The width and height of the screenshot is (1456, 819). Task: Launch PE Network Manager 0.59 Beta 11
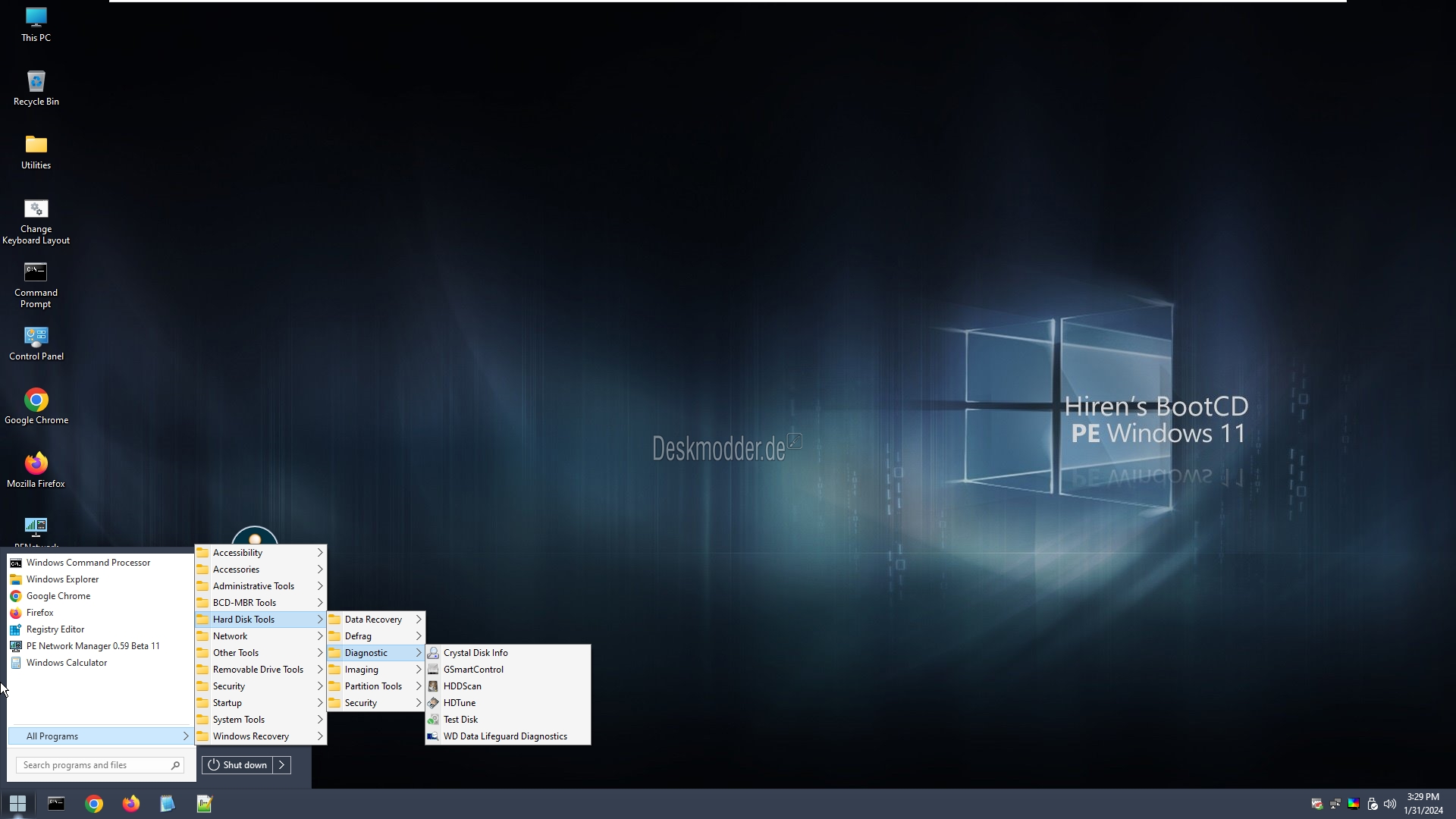(x=100, y=646)
